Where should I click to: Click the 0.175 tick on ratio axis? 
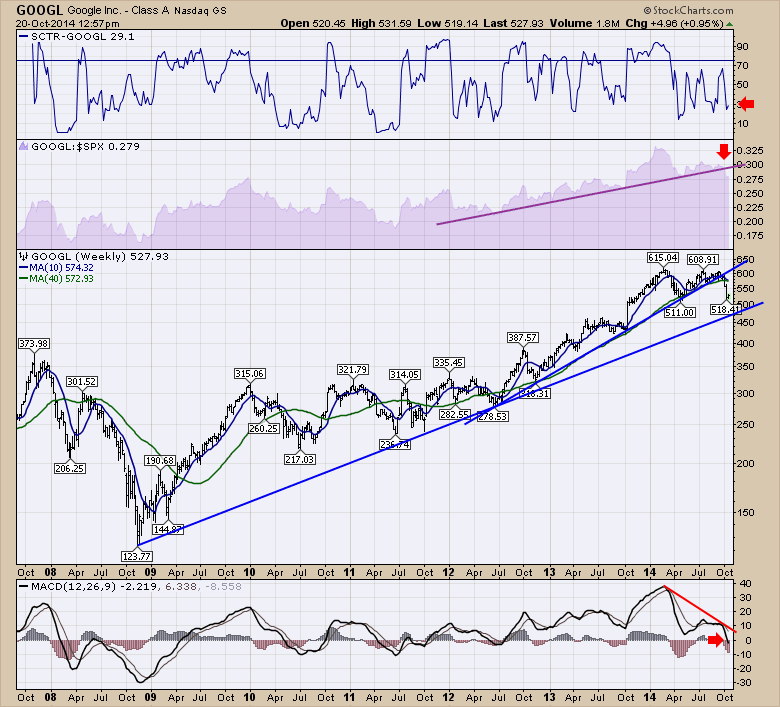(750, 236)
